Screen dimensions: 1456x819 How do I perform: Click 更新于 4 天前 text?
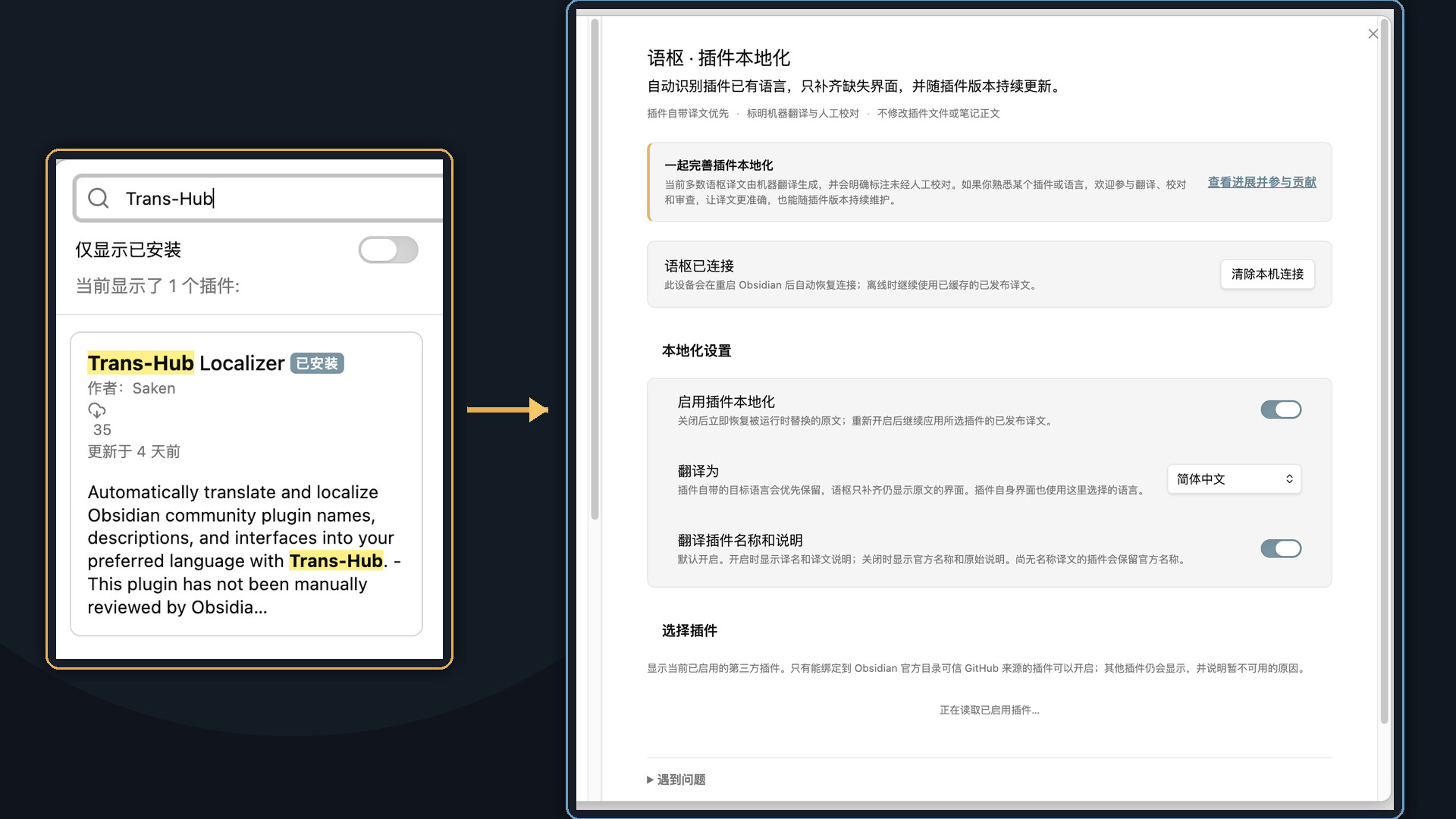(133, 452)
